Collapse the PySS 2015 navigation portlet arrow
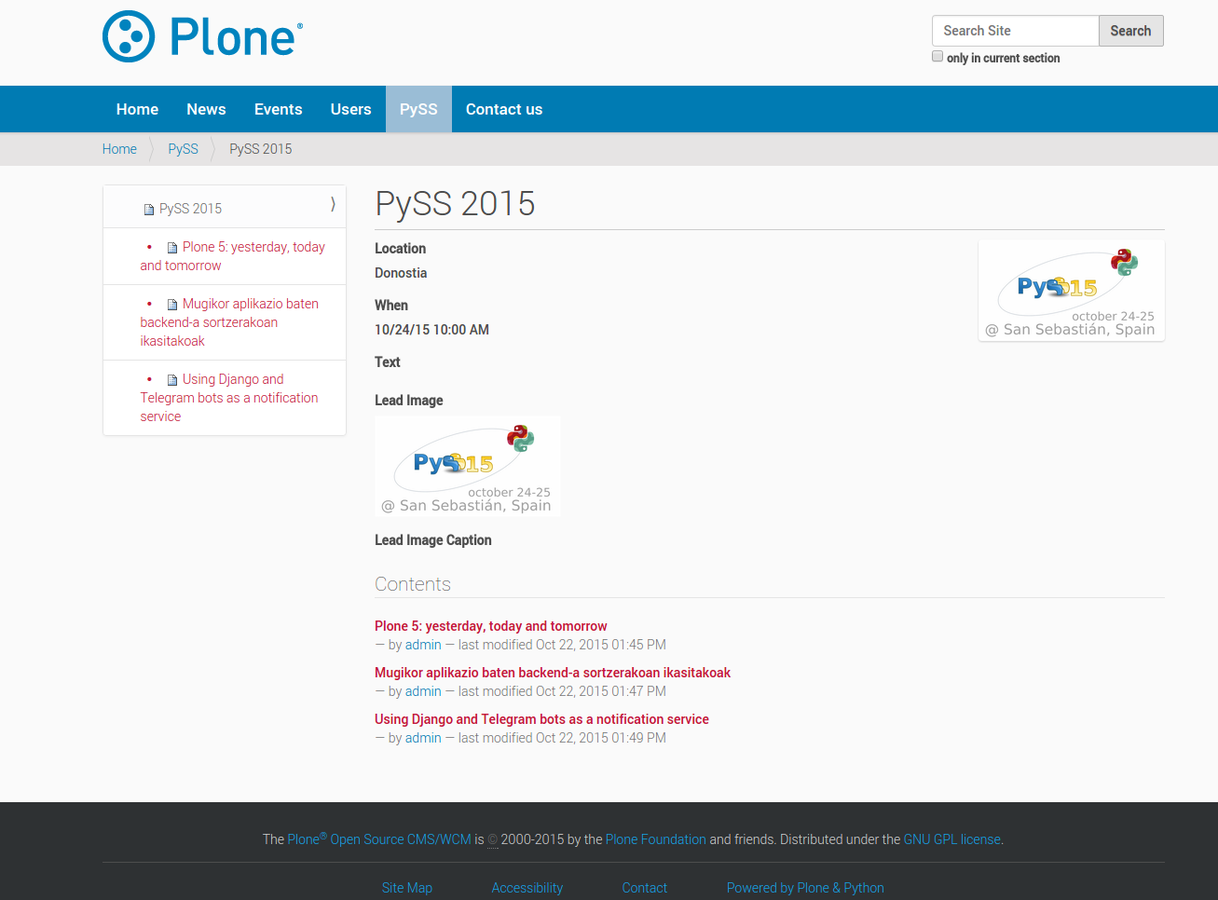This screenshot has height=900, width=1218. point(332,204)
